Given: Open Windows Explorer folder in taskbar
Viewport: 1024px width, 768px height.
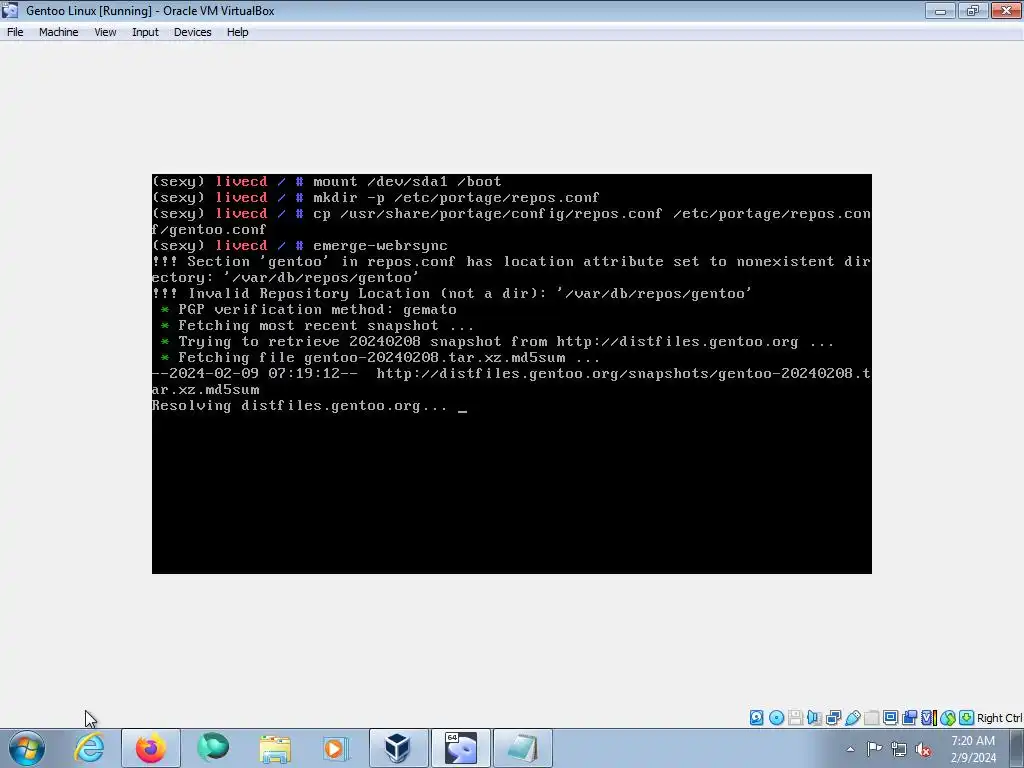Looking at the screenshot, I should coord(275,748).
